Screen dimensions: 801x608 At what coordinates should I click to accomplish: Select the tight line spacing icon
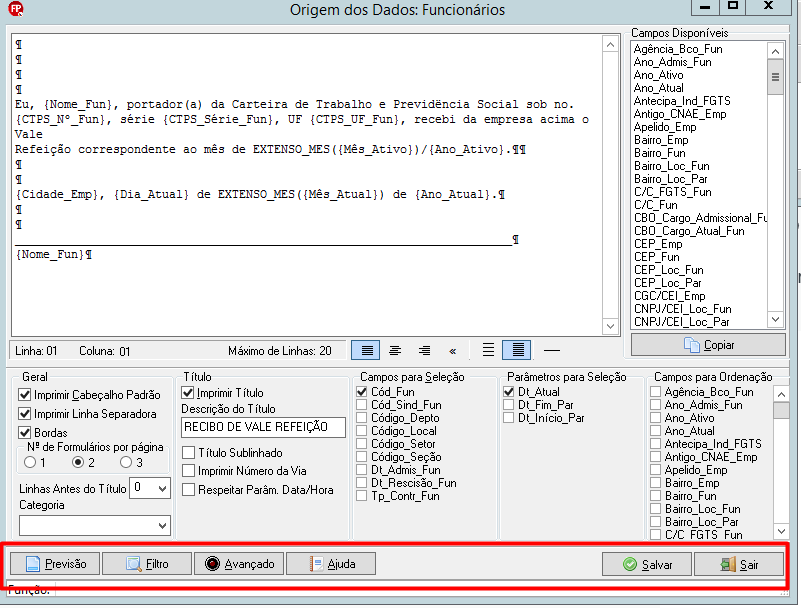click(x=517, y=350)
